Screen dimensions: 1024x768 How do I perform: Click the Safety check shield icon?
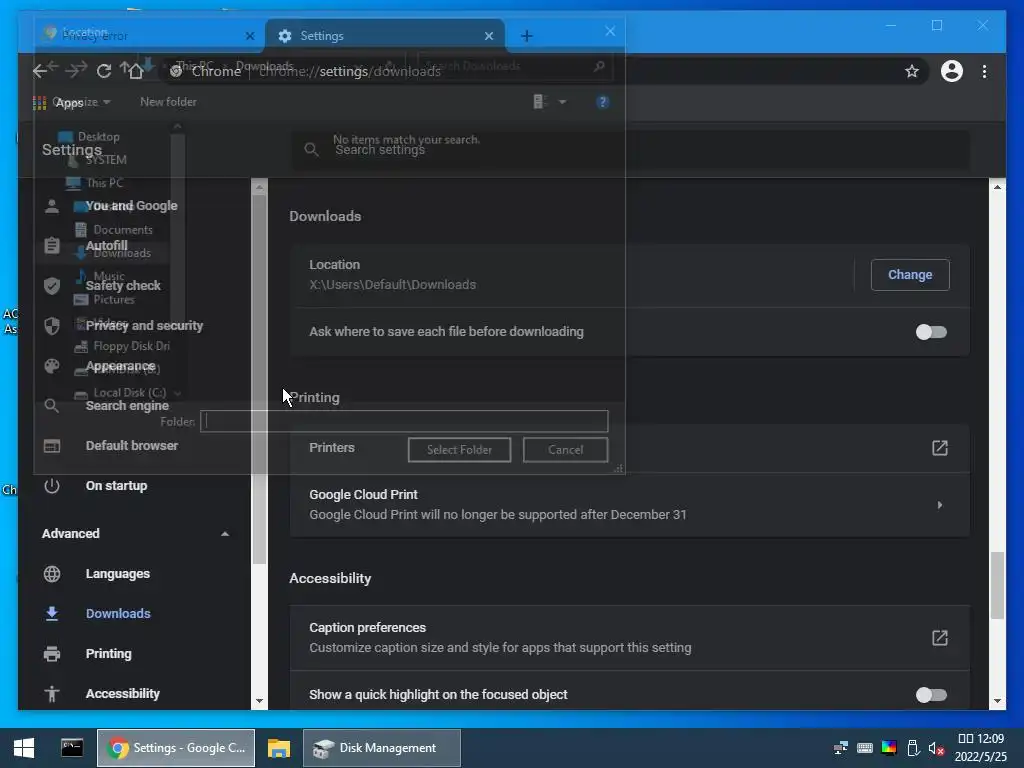click(x=52, y=285)
